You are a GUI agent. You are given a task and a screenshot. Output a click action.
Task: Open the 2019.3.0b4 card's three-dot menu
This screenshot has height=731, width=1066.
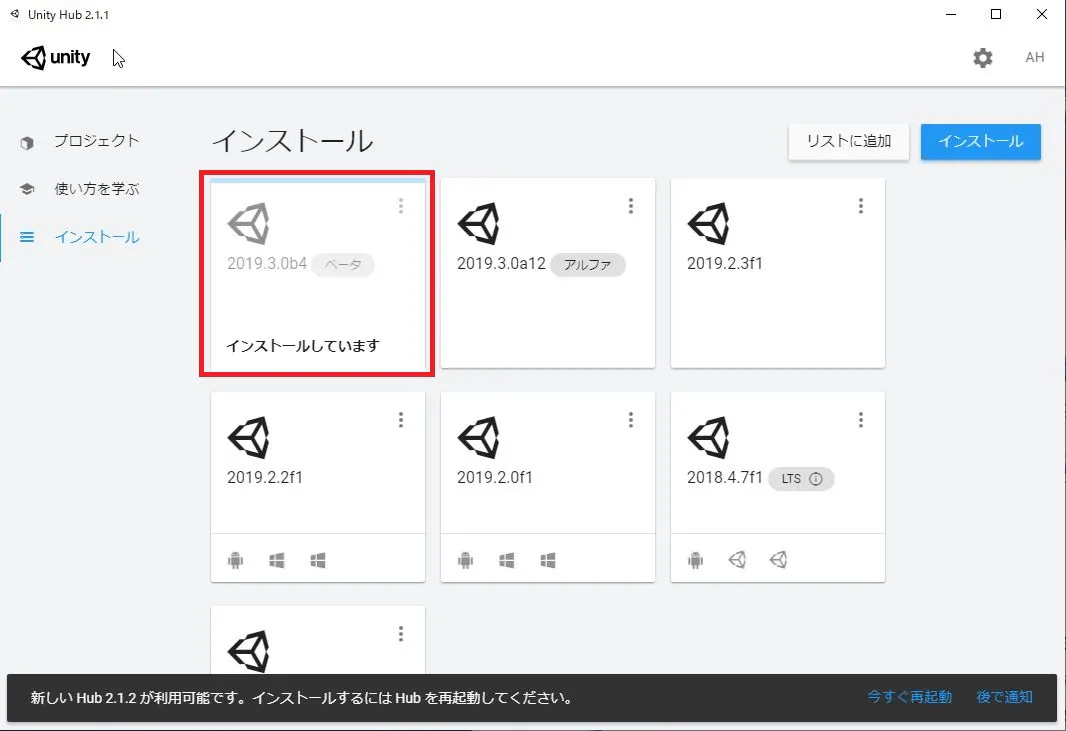pyautogui.click(x=401, y=205)
